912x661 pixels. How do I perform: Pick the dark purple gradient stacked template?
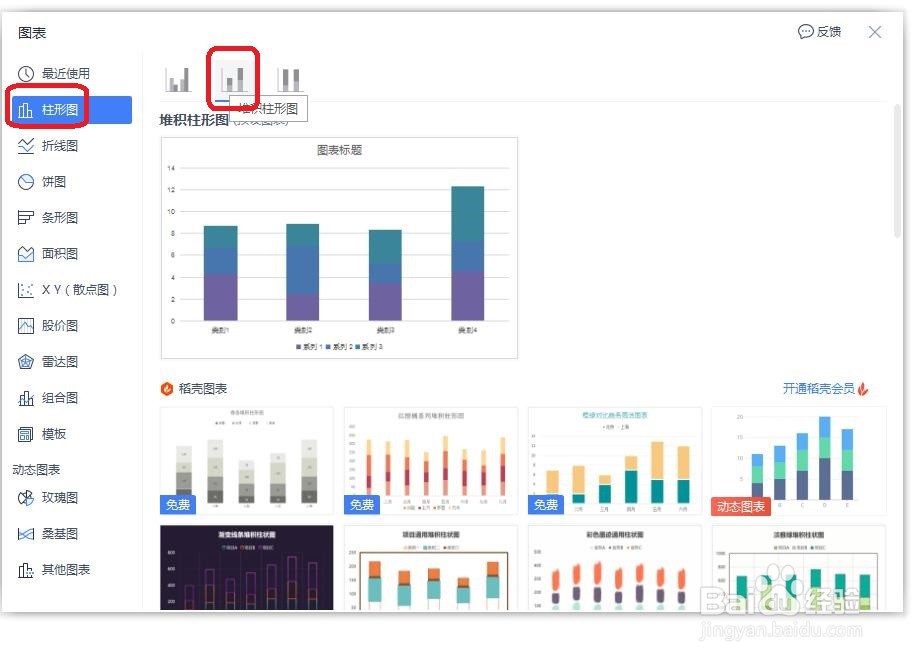click(247, 568)
